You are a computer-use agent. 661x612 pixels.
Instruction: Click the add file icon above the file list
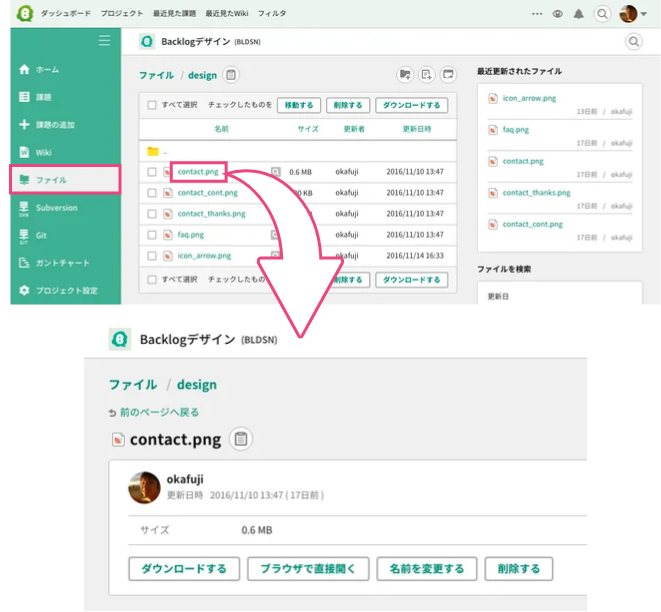pyautogui.click(x=427, y=75)
